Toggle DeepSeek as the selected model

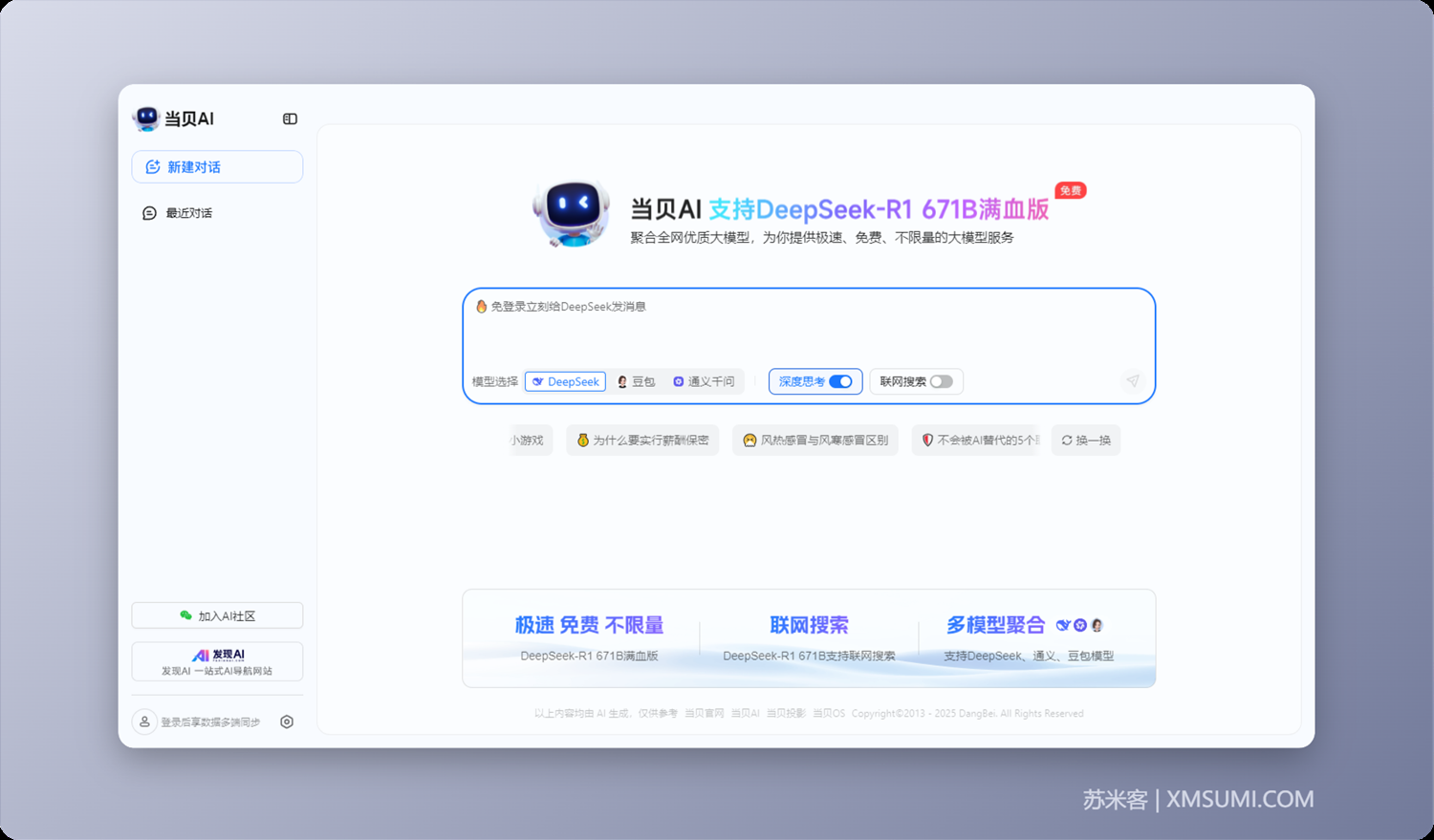coord(565,381)
